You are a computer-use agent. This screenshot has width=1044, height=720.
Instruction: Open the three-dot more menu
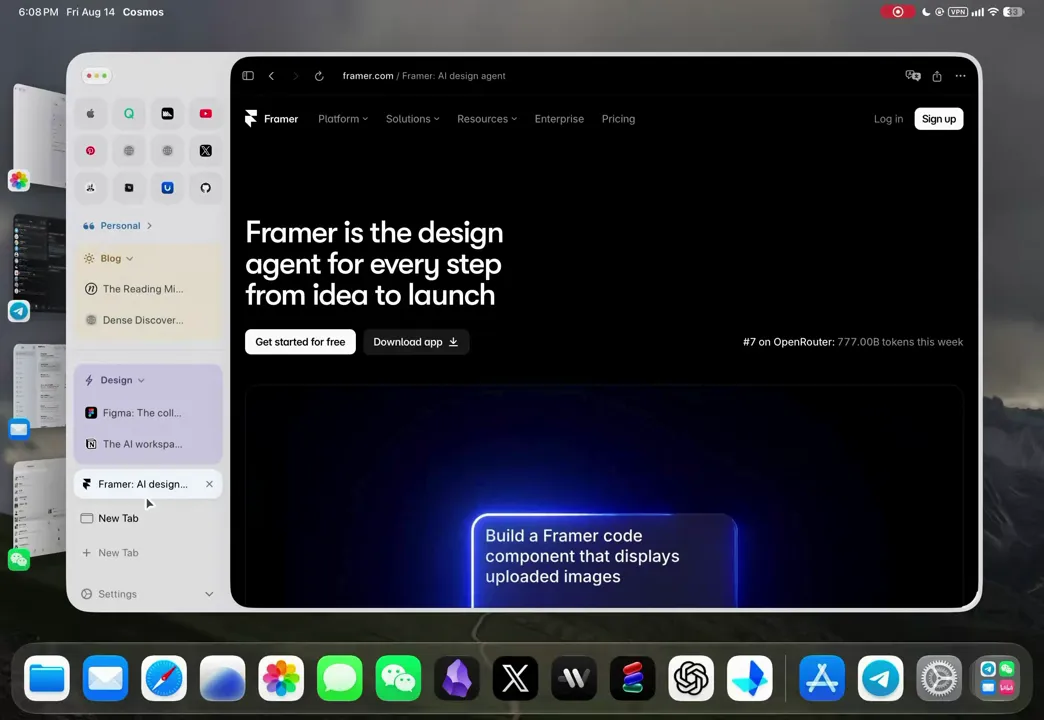click(960, 76)
